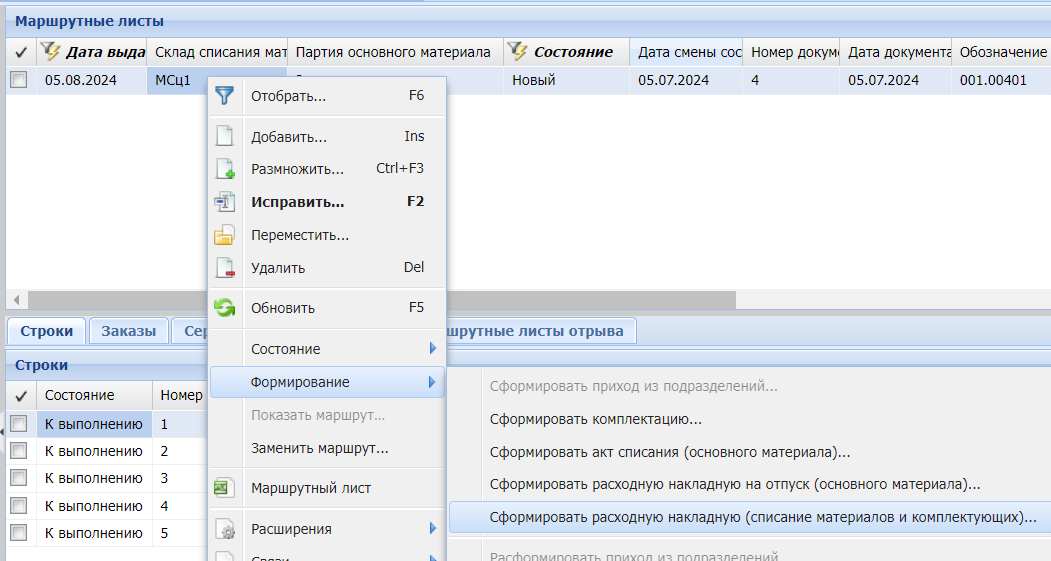Click the Размножить duplicate page icon
The image size is (1051, 561).
point(225,169)
